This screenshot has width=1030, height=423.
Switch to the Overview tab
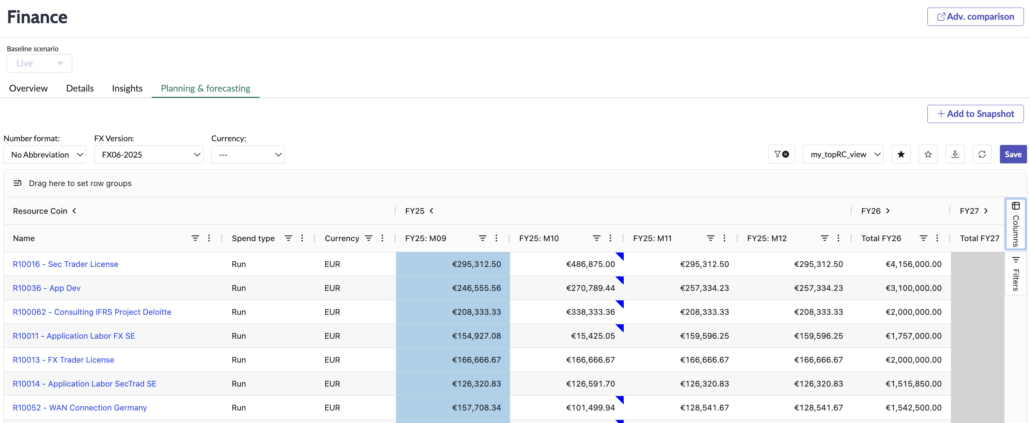pyautogui.click(x=28, y=88)
